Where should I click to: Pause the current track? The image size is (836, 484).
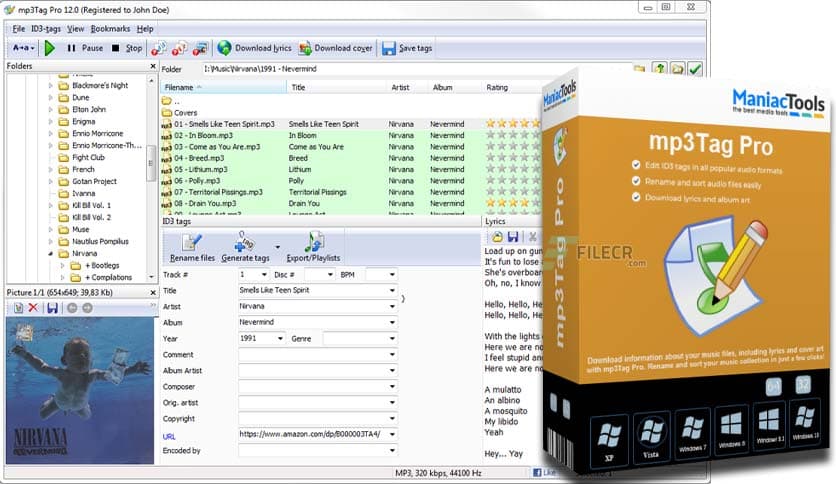(x=85, y=48)
